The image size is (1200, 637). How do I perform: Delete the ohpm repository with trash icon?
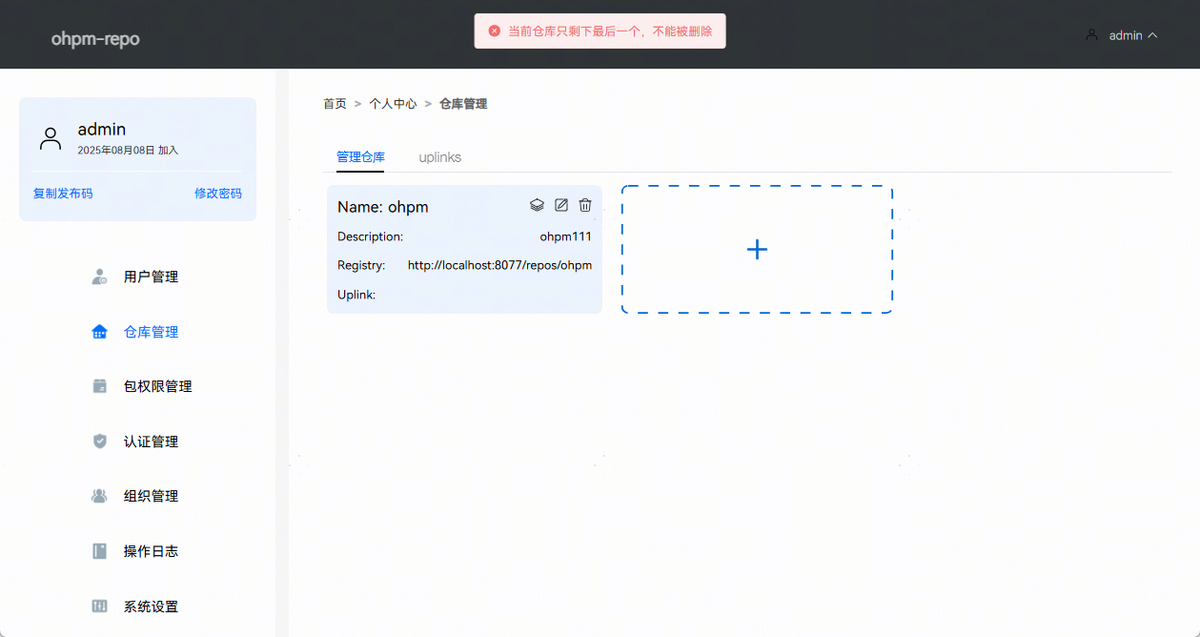click(x=585, y=205)
